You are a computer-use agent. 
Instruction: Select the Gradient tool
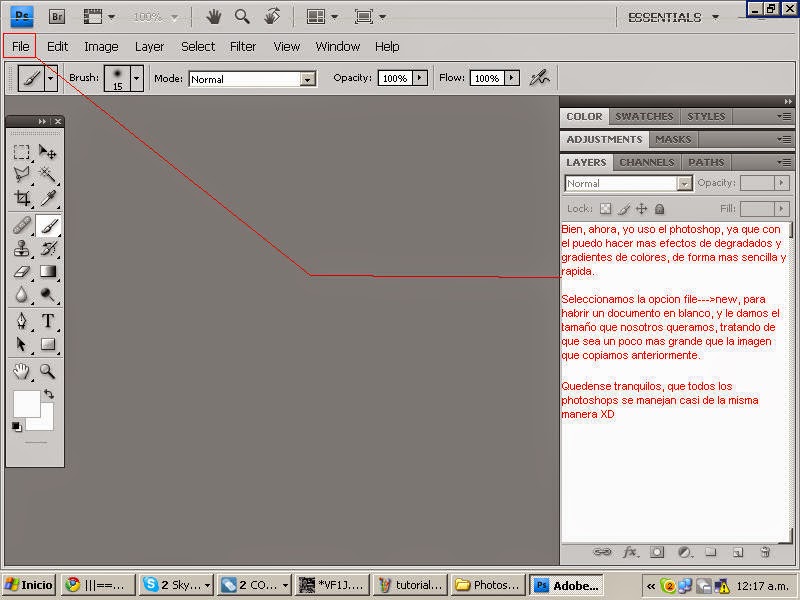click(x=48, y=271)
